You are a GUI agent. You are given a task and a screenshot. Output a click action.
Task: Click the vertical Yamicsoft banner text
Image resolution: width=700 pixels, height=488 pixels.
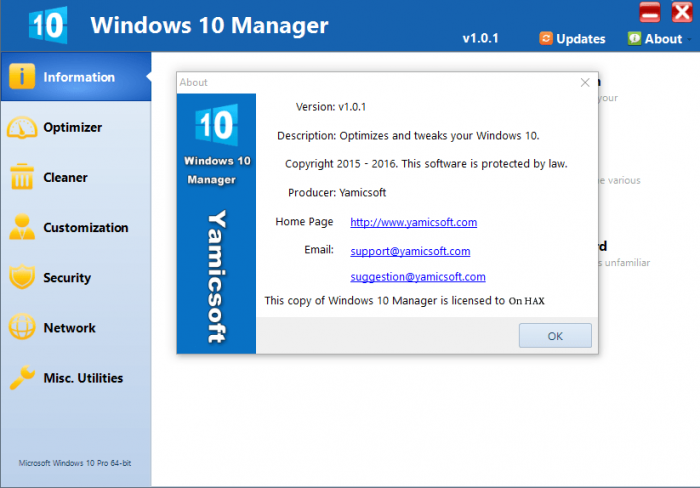pos(217,277)
